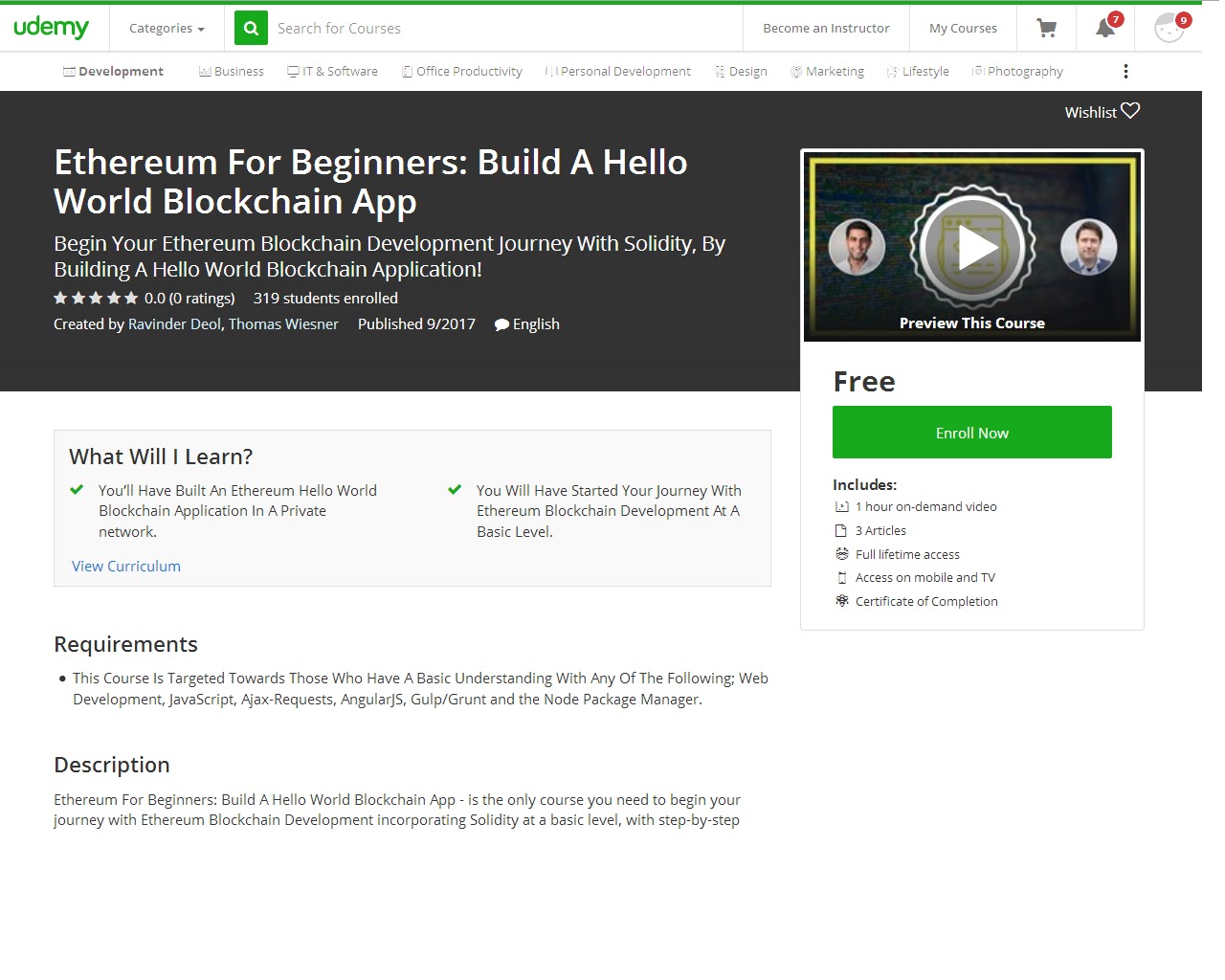Viewport: 1225px width, 980px height.
Task: Focus the Search for Courses field
Action: point(505,29)
